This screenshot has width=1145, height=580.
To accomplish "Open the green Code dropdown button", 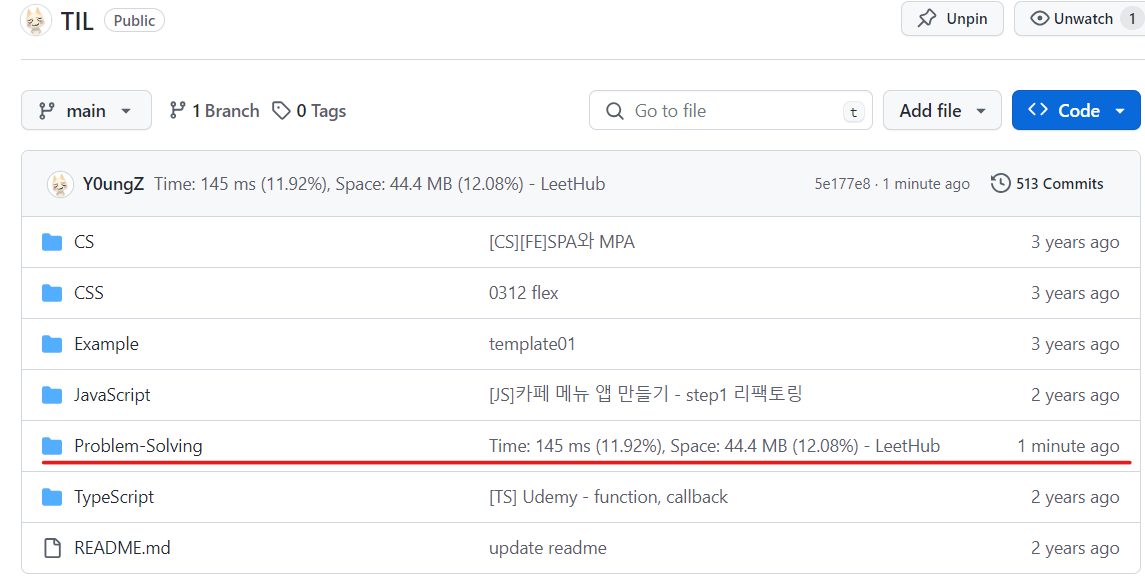I will [1076, 110].
